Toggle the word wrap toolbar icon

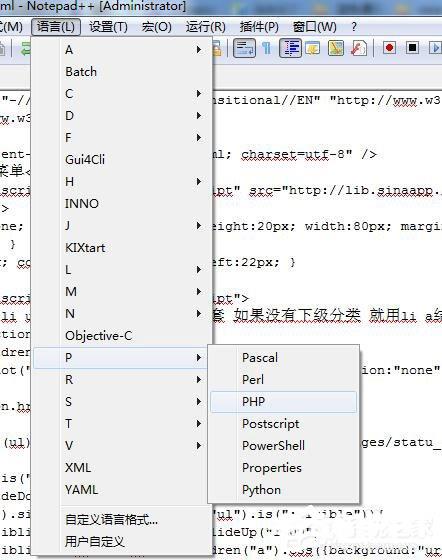244,48
